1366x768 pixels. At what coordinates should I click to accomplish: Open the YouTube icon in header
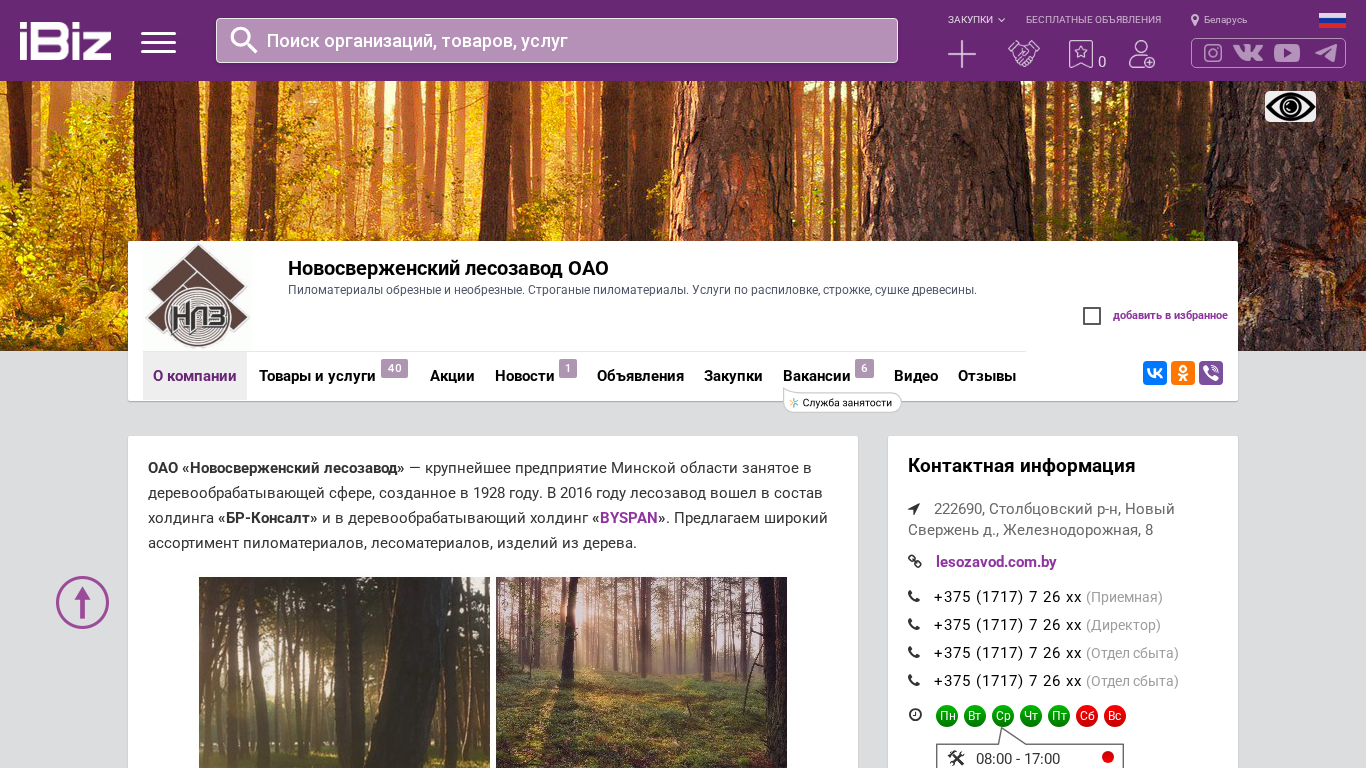click(x=1287, y=53)
